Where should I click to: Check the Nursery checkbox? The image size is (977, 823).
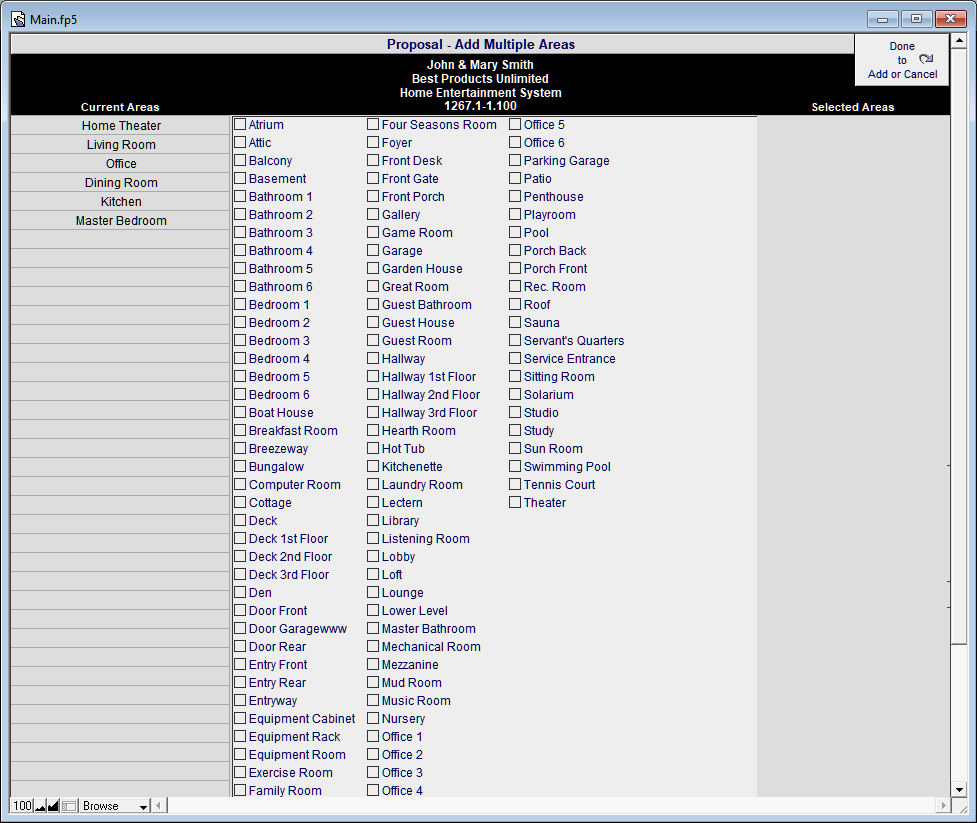click(x=373, y=718)
